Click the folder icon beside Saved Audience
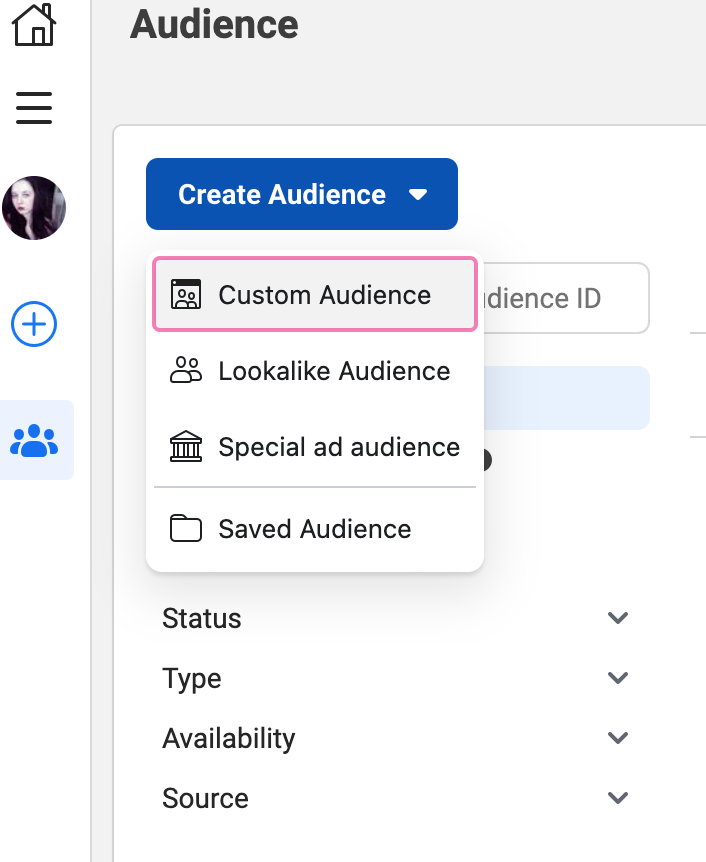Screen dimensions: 706x862 186,528
